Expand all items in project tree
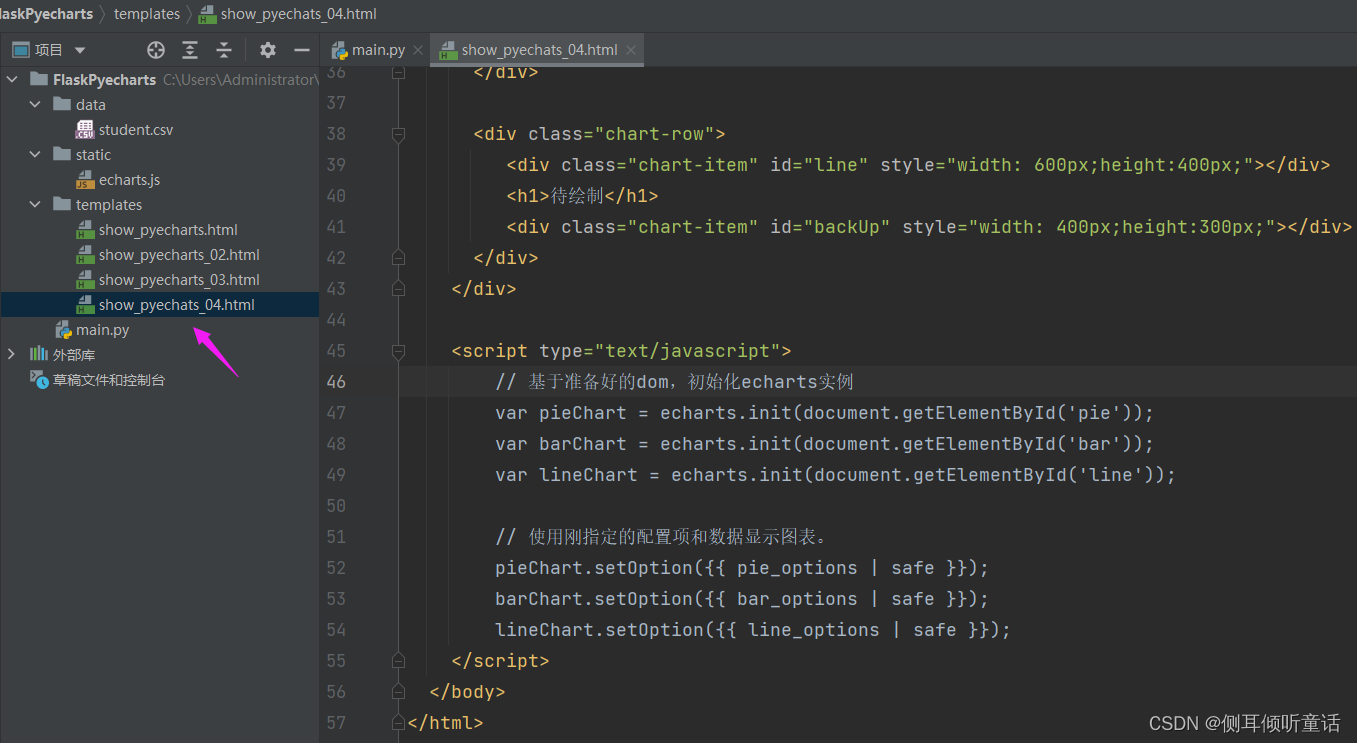The height and width of the screenshot is (743, 1357). click(x=189, y=50)
